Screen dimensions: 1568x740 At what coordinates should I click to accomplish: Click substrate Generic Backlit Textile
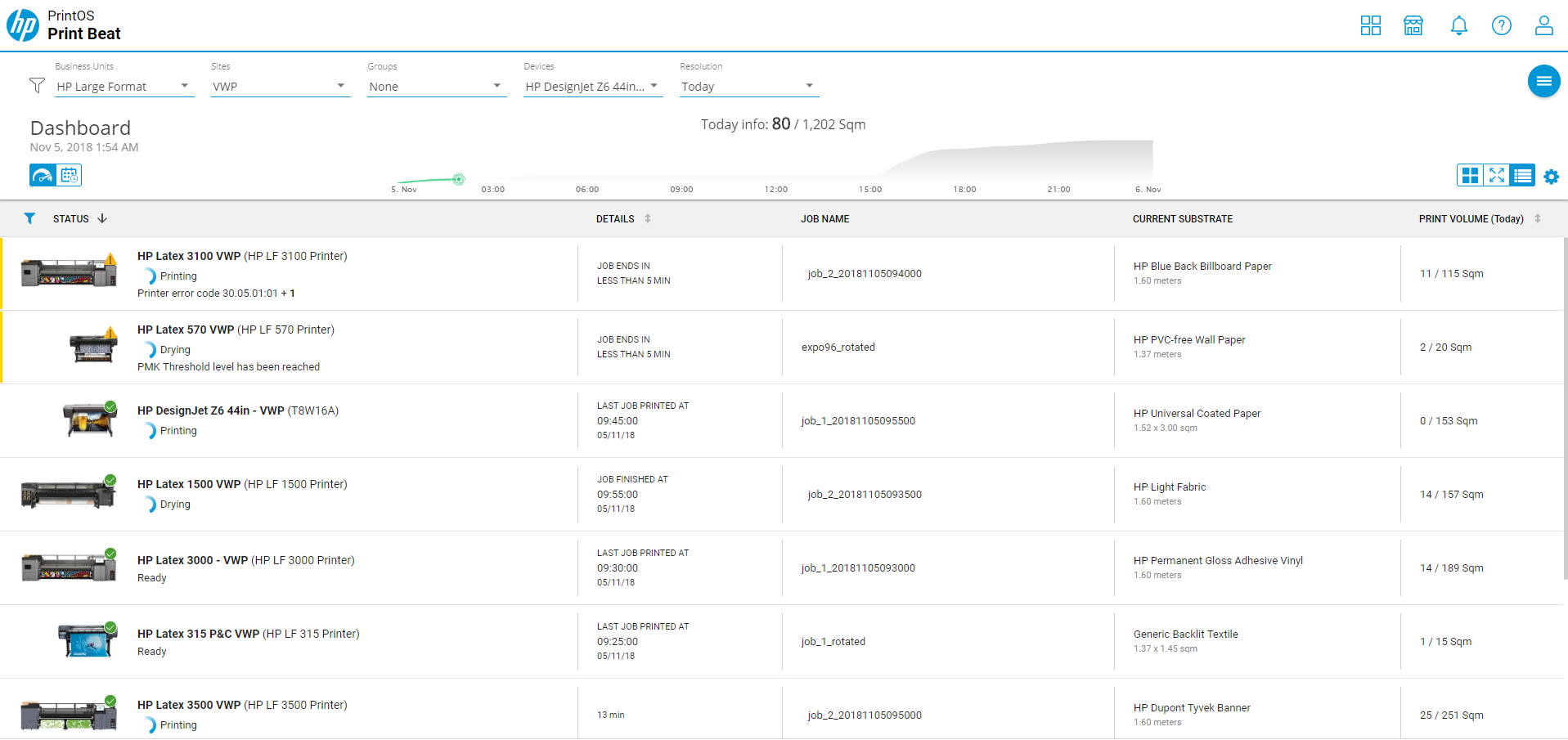[x=1186, y=635]
